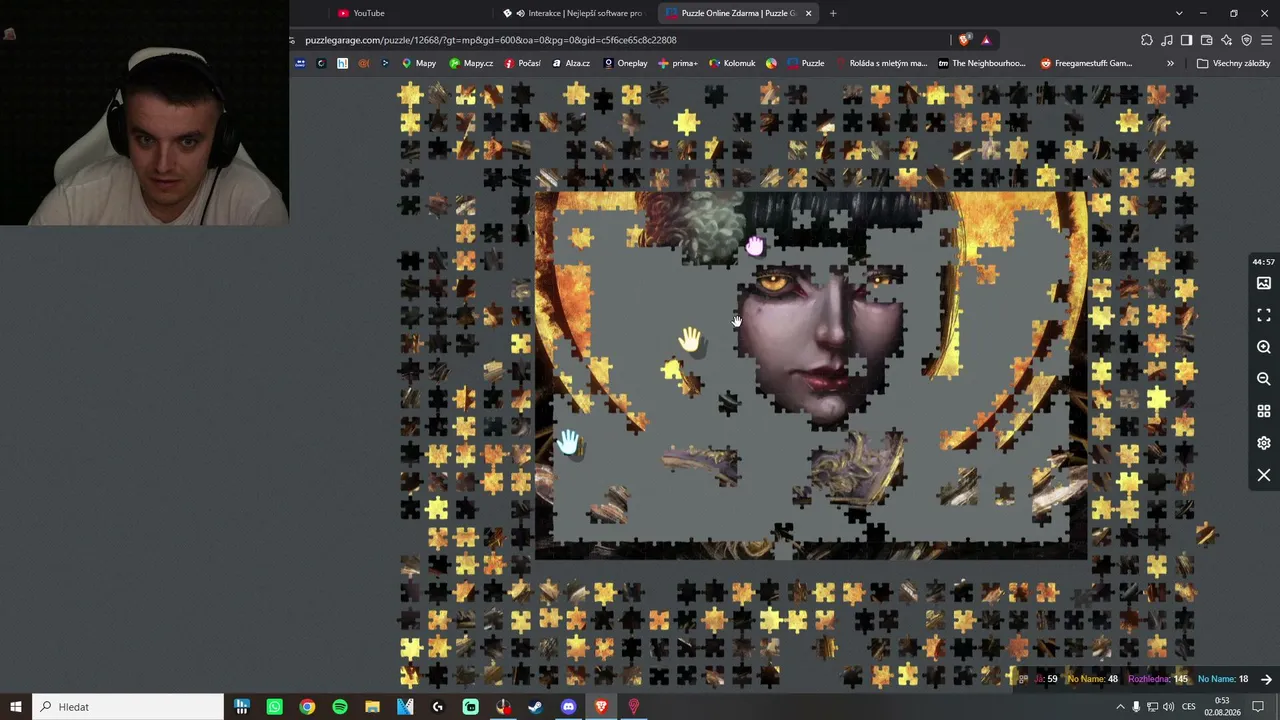The height and width of the screenshot is (720, 1280).
Task: Open puzzle settings gear
Action: 1264,443
